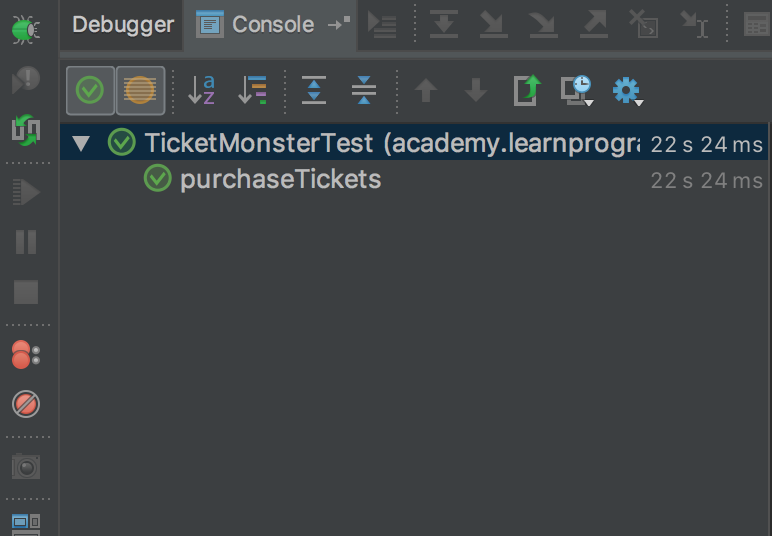Image resolution: width=772 pixels, height=536 pixels.
Task: Sort tests alphabetically
Action: pyautogui.click(x=202, y=91)
